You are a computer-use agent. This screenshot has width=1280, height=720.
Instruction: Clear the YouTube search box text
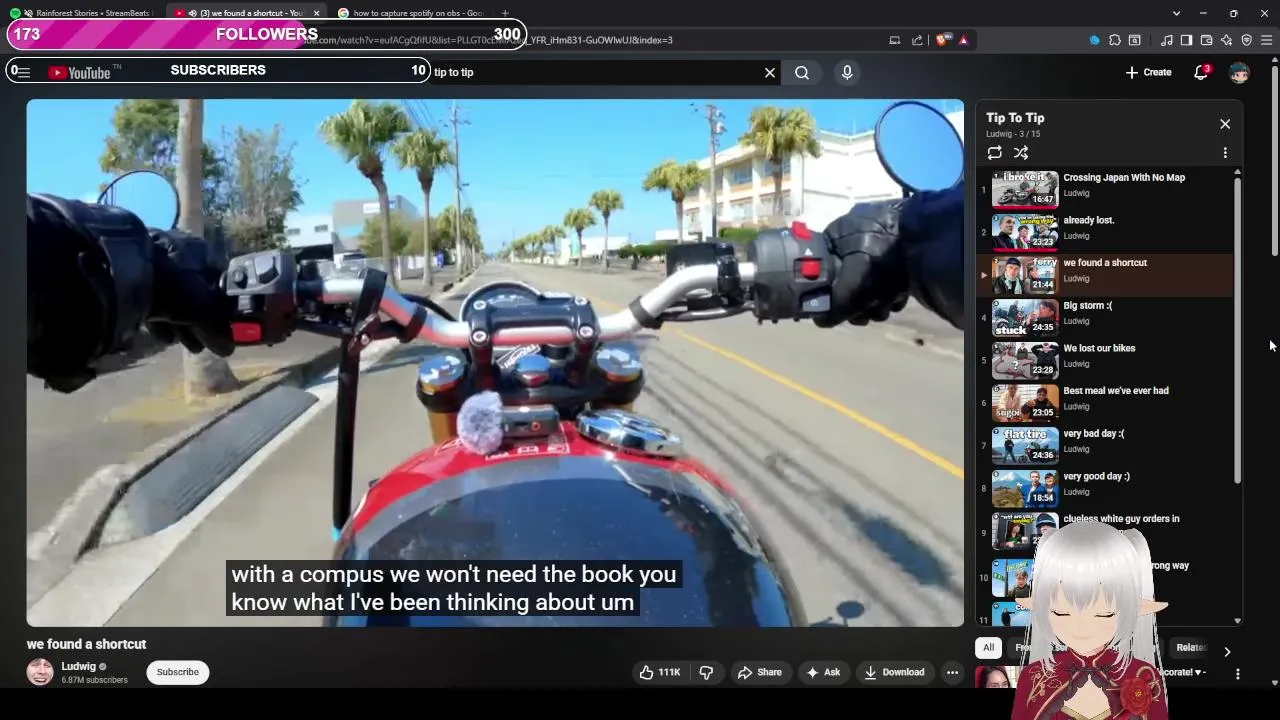click(770, 72)
